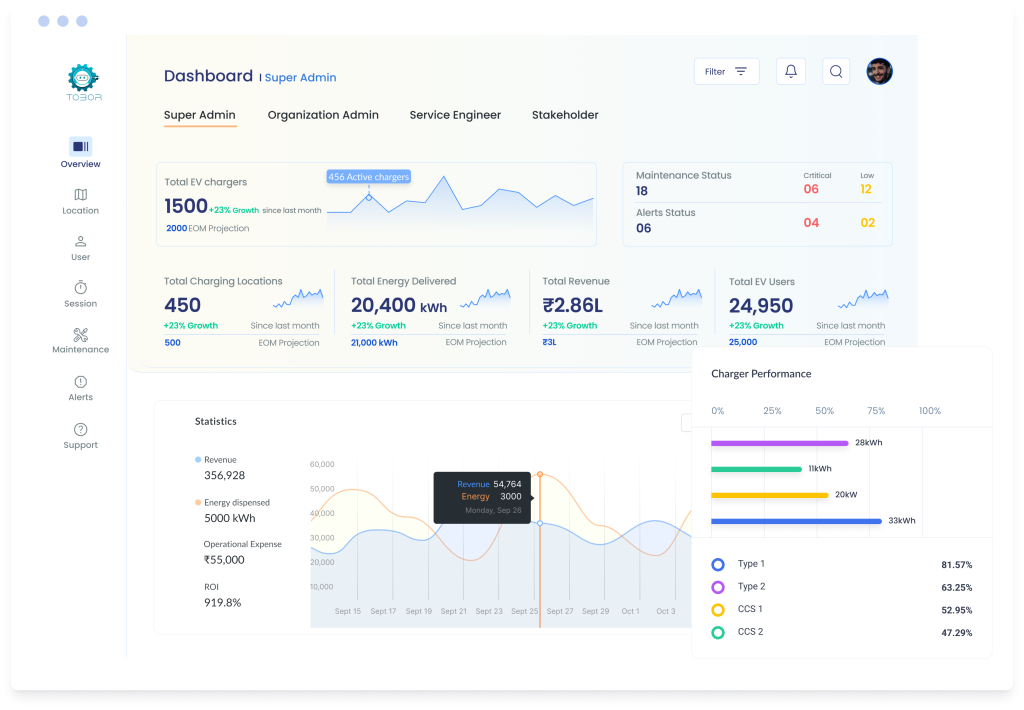Open the Support help icon
The width and height of the screenshot is (1024, 710).
(x=81, y=429)
